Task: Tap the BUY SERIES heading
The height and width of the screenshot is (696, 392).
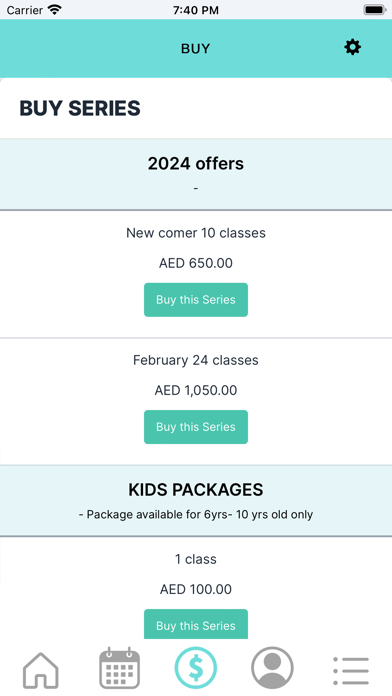Action: click(x=80, y=108)
